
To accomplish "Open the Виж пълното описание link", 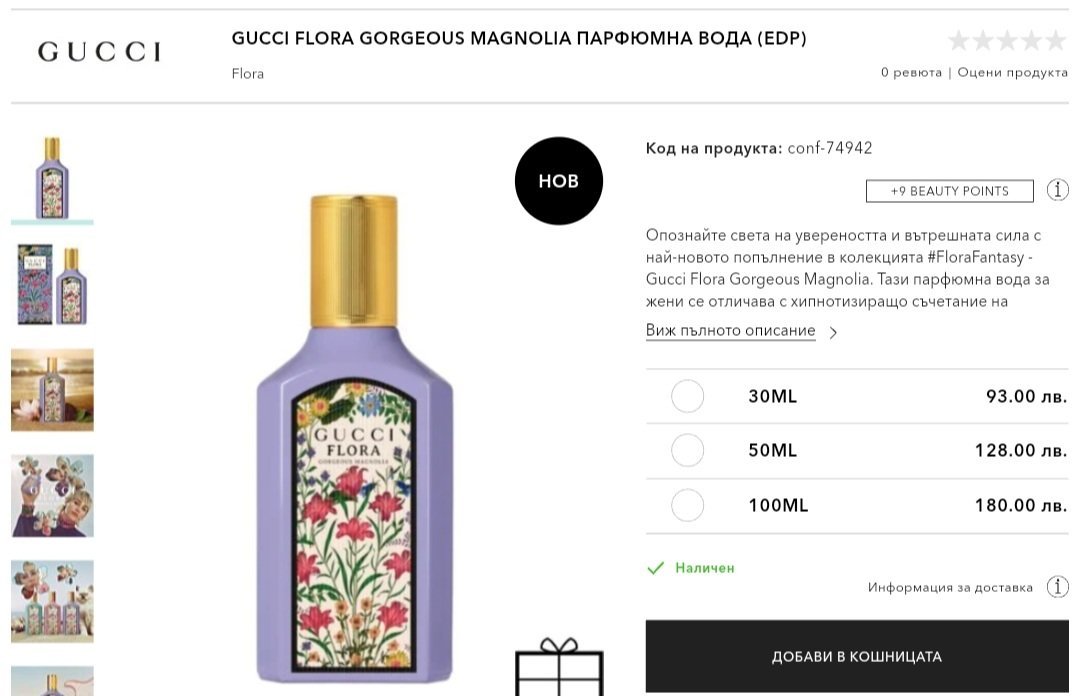I will click(730, 331).
